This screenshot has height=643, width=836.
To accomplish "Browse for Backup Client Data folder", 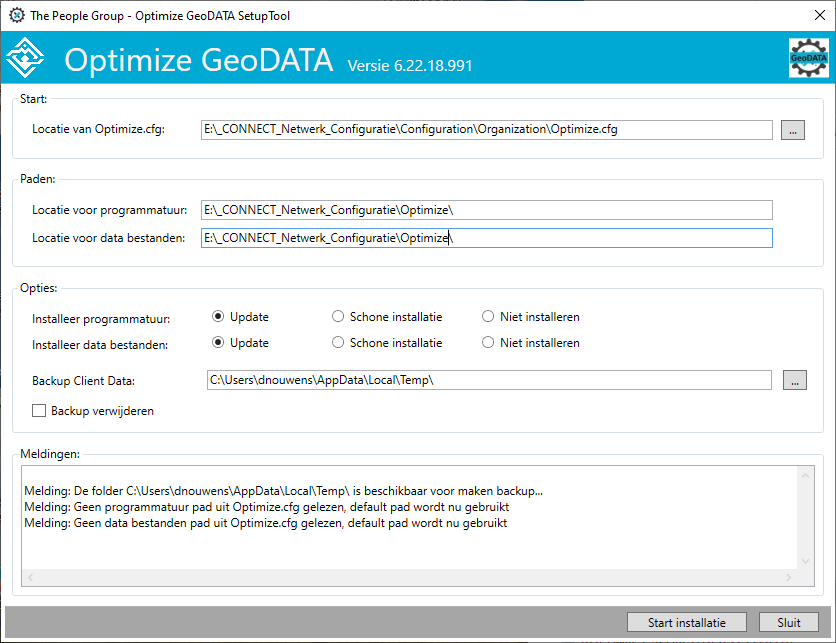I will (x=794, y=380).
